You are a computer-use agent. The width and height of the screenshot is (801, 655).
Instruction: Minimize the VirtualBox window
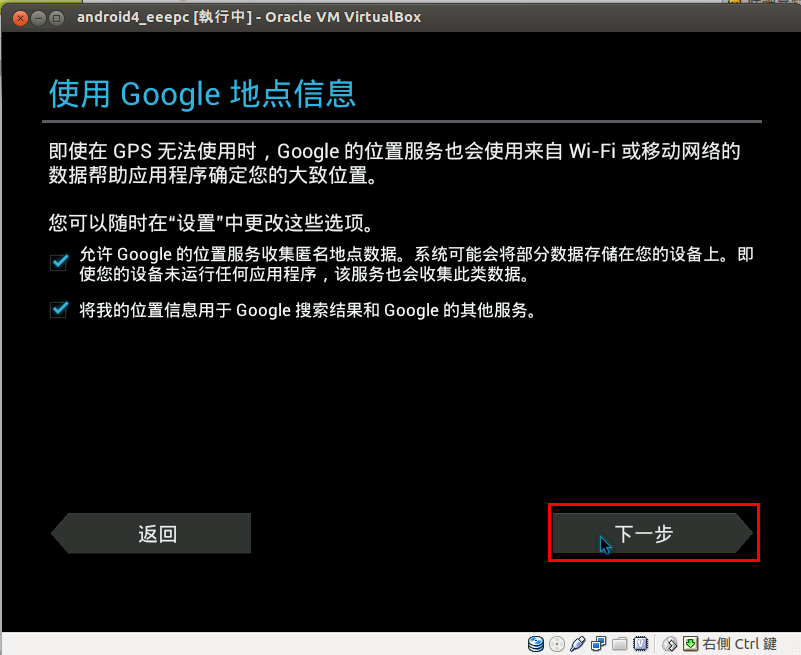[x=38, y=18]
